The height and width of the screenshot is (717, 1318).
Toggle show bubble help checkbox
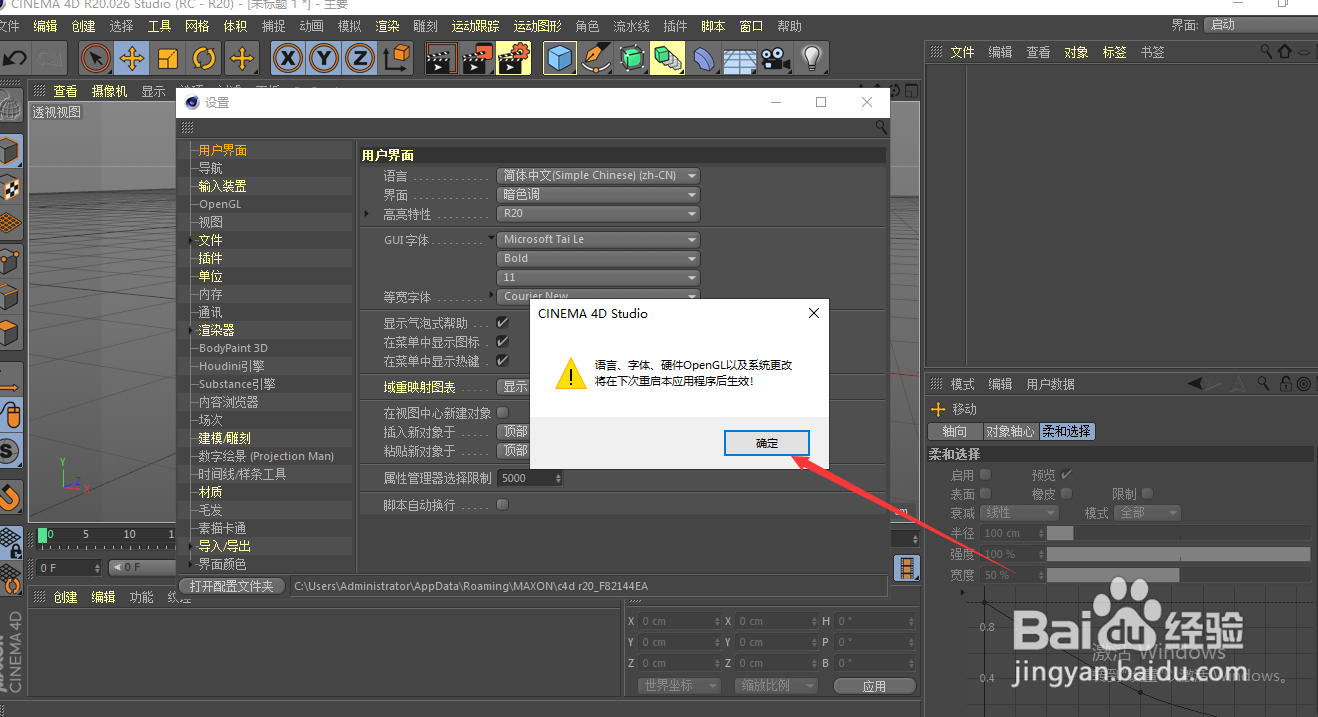[x=503, y=323]
